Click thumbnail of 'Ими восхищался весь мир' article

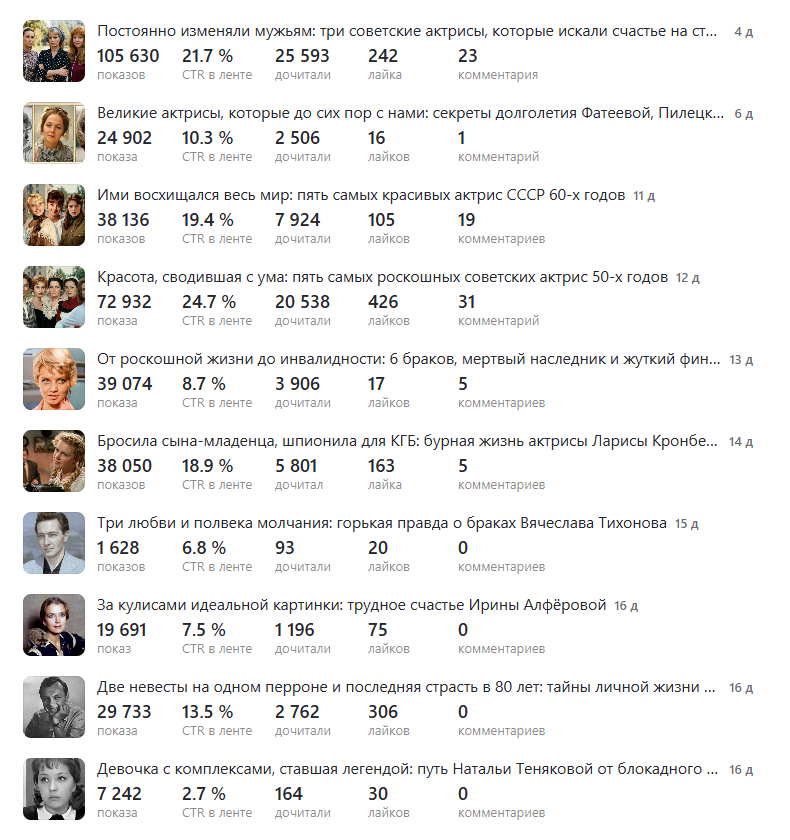click(54, 215)
